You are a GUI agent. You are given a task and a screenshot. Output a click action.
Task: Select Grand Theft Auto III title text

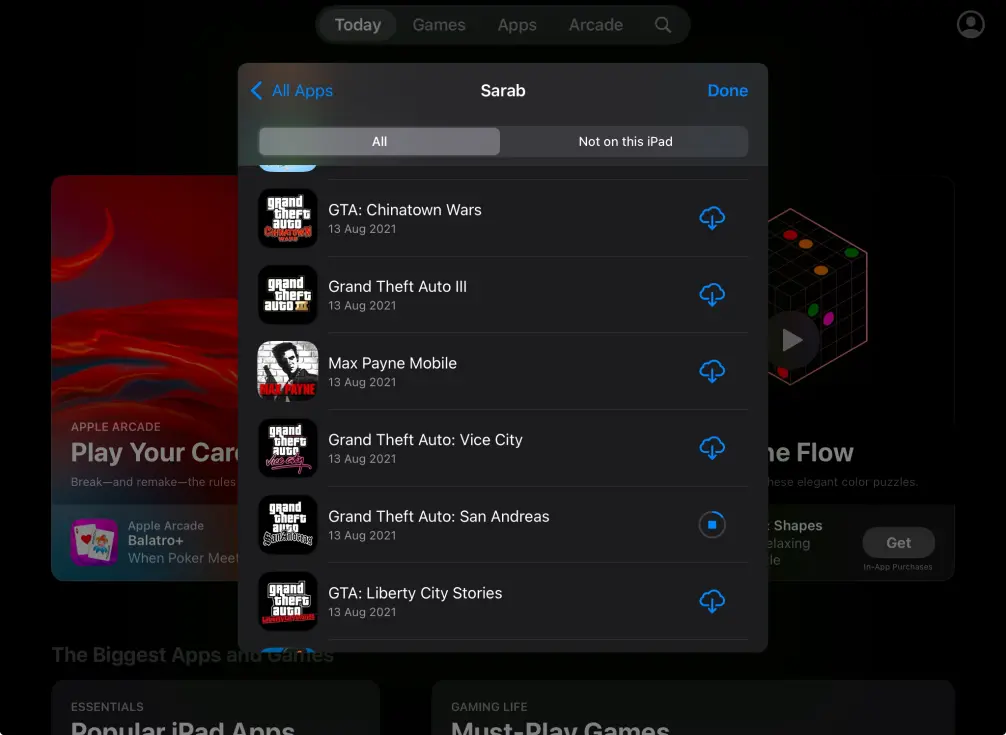pyautogui.click(x=397, y=287)
